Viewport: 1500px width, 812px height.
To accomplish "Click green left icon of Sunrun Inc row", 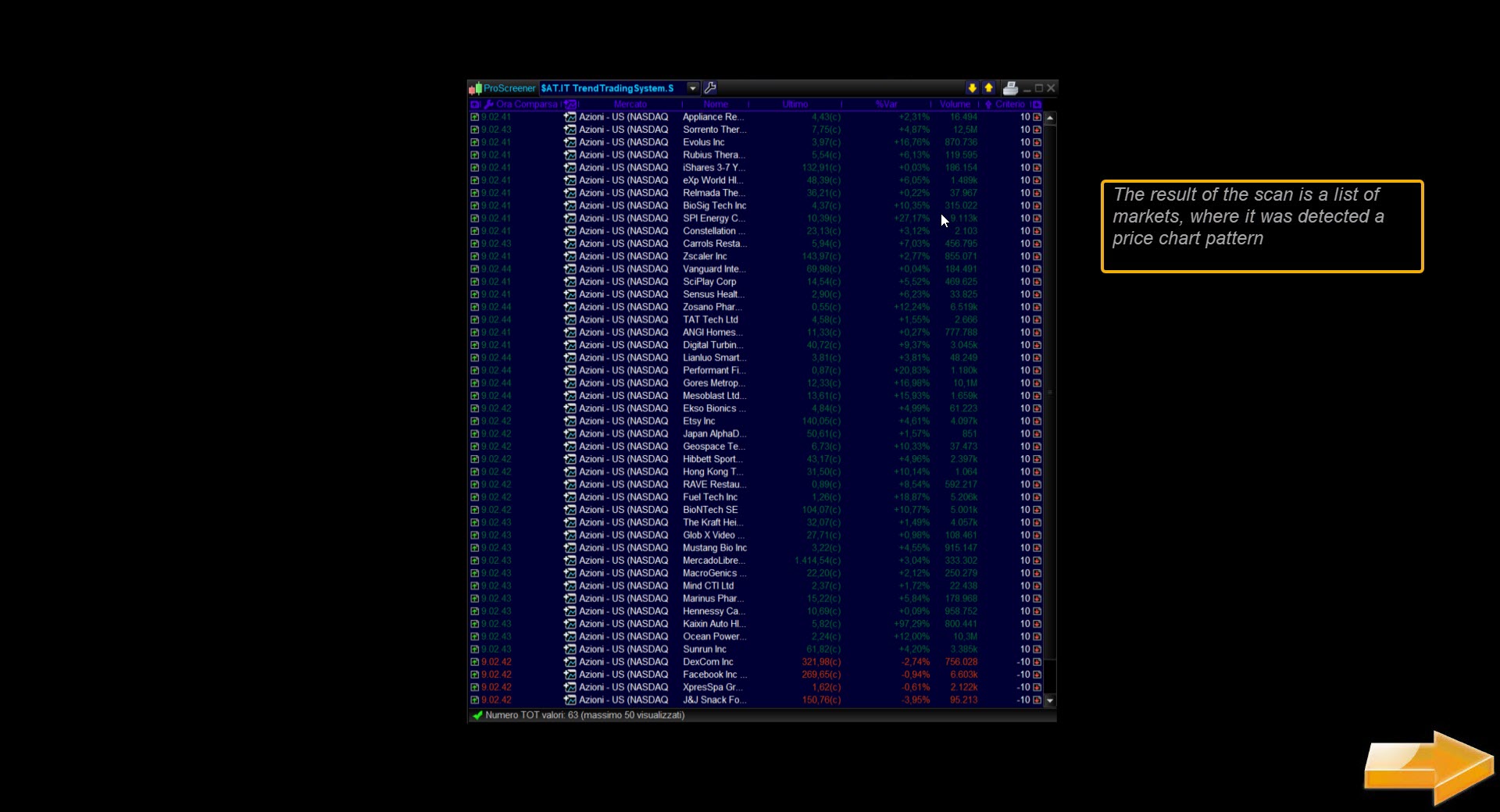I will [474, 650].
